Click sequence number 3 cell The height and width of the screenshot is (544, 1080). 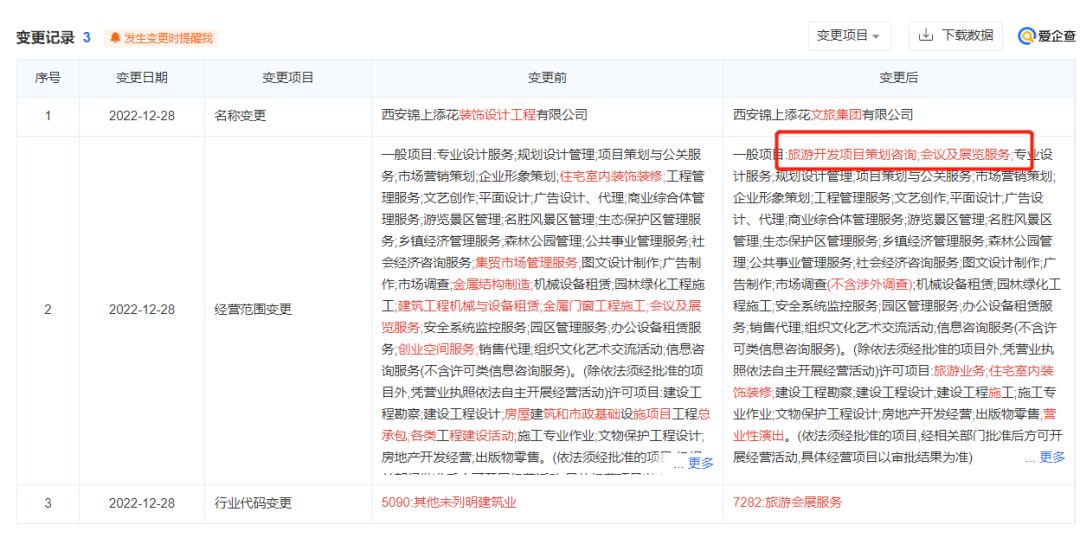(48, 504)
